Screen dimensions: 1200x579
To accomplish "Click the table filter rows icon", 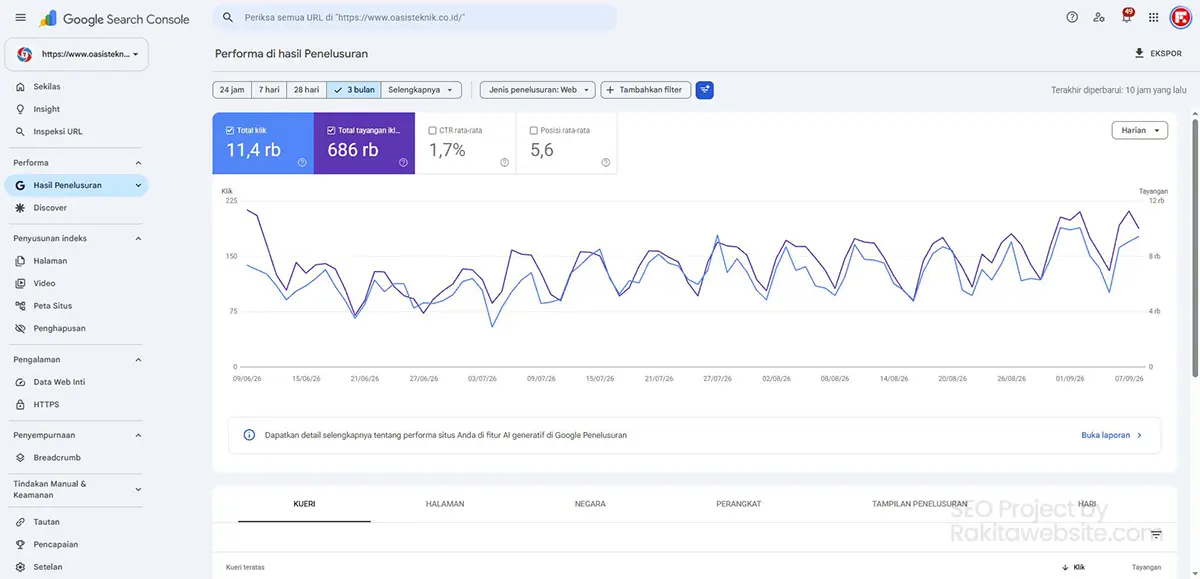I will (x=1156, y=535).
